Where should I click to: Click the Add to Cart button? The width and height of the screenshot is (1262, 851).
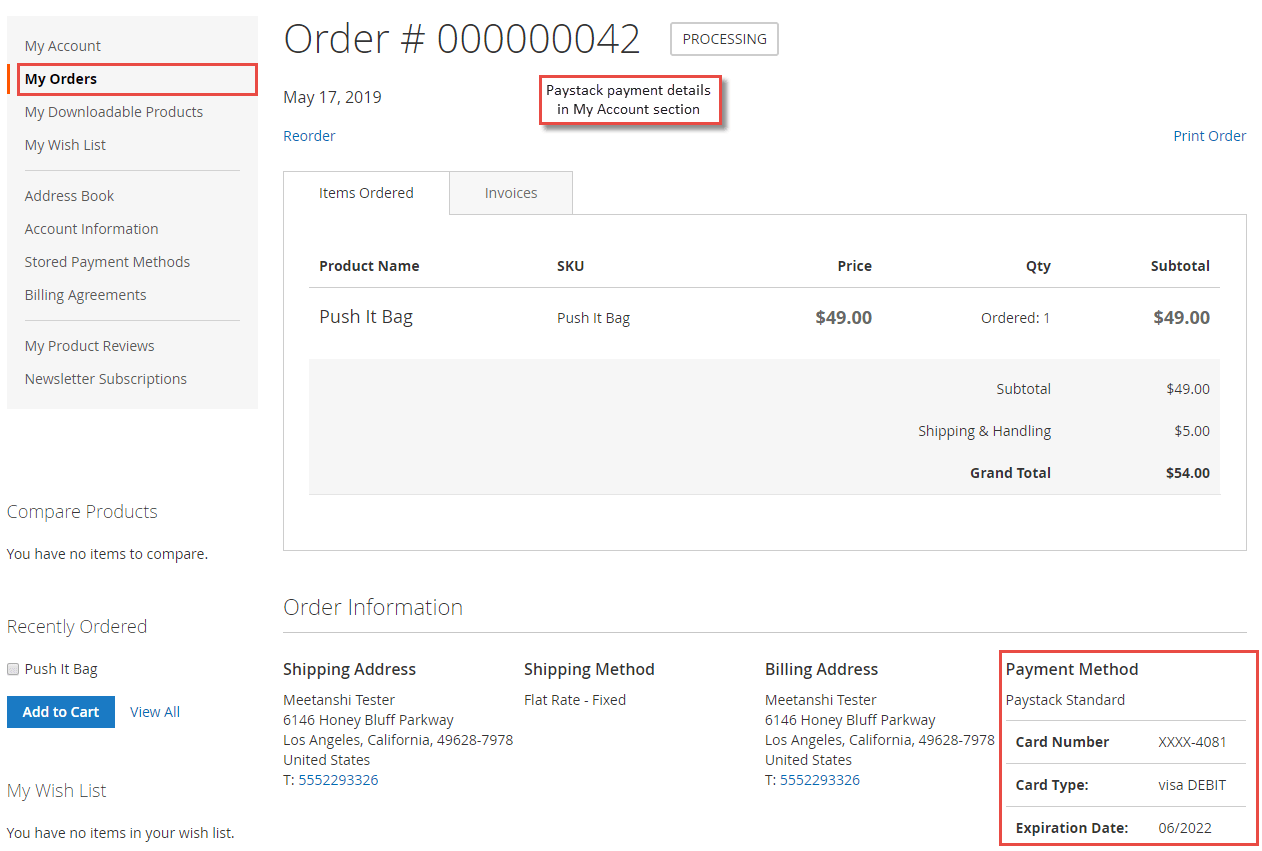click(60, 711)
